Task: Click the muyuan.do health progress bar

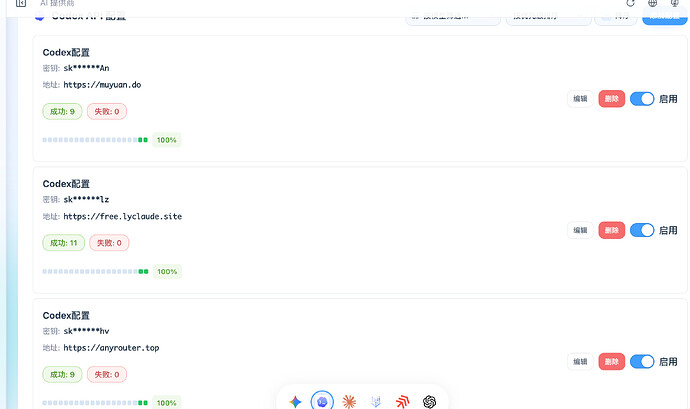Action: [95, 140]
